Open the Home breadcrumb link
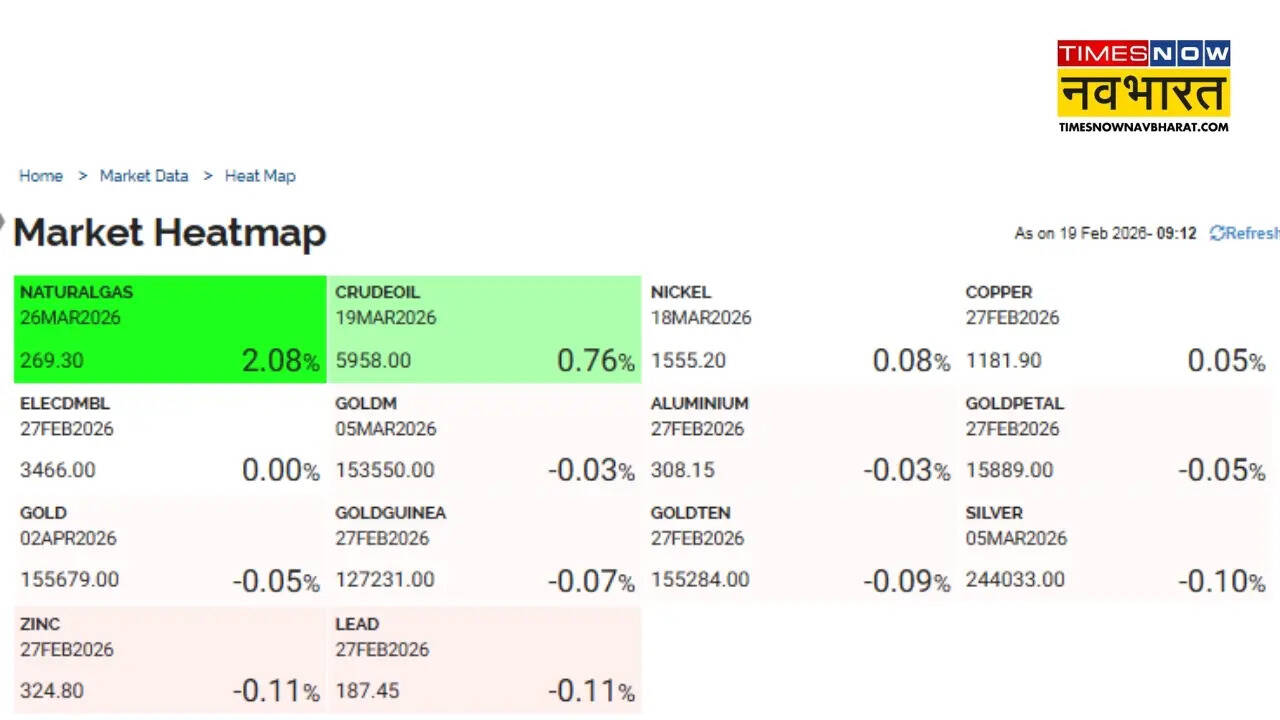The image size is (1280, 720). 41,176
